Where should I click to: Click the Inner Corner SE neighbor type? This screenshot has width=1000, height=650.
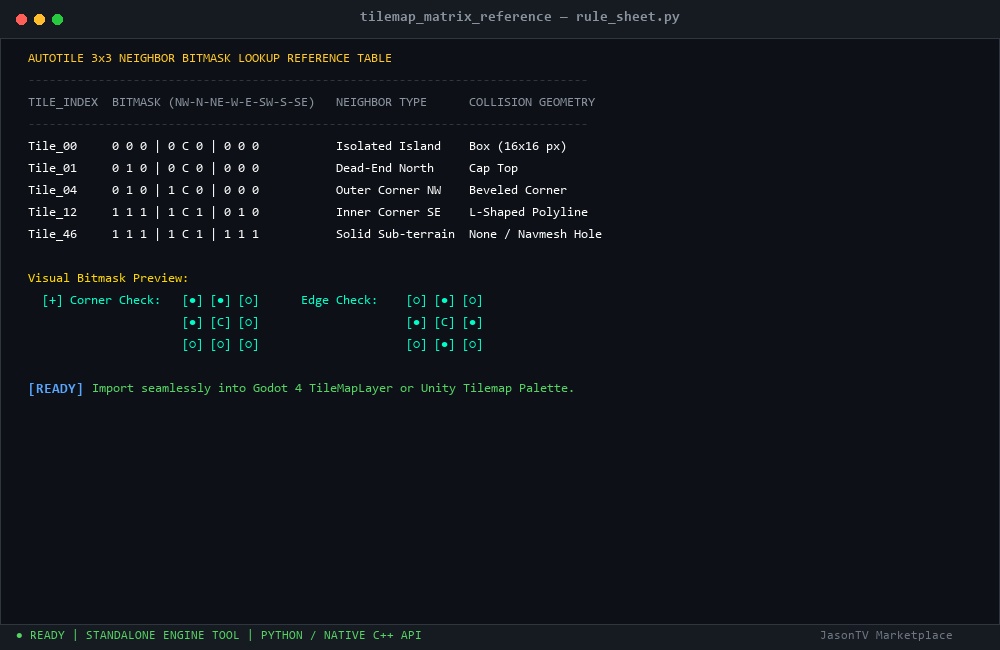coord(388,212)
